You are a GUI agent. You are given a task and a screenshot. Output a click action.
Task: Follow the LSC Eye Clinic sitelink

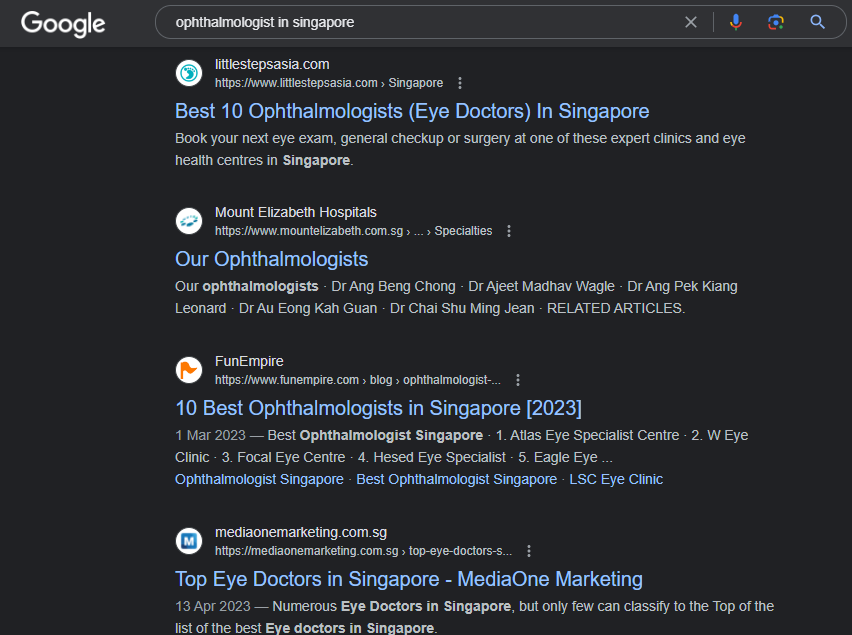click(616, 479)
